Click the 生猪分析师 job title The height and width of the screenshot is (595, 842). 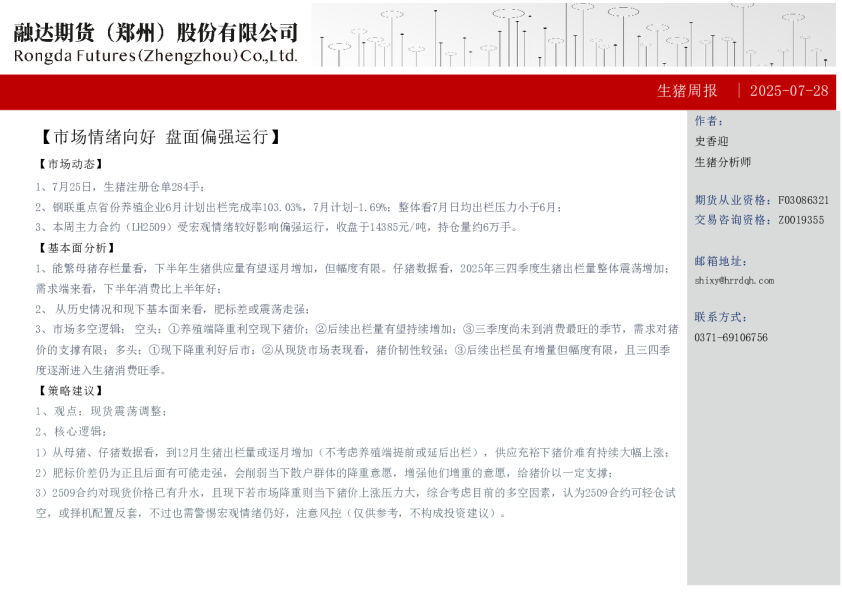coord(723,162)
